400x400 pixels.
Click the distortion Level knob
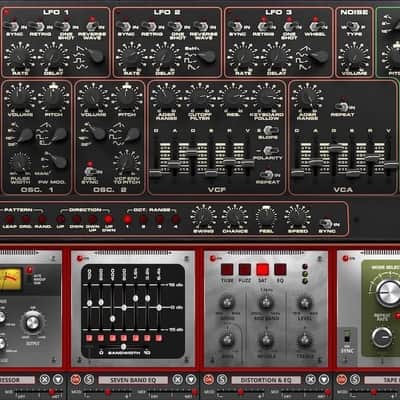pyautogui.click(x=304, y=303)
